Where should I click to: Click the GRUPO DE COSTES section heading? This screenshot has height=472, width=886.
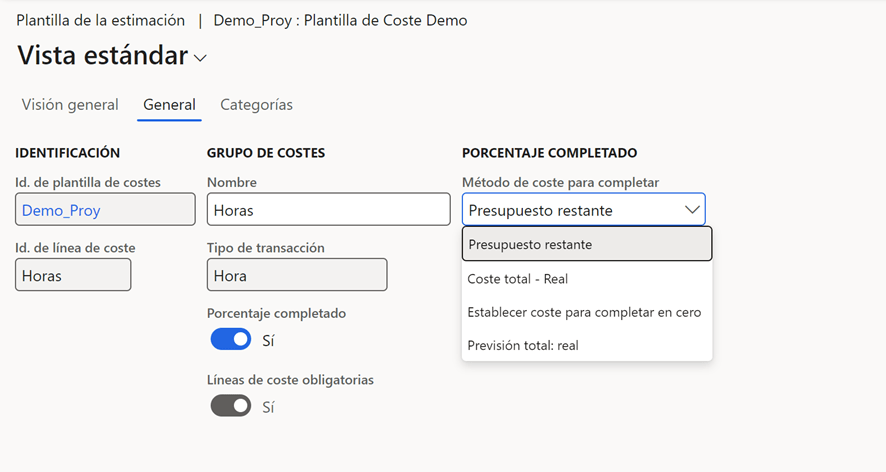(x=266, y=153)
